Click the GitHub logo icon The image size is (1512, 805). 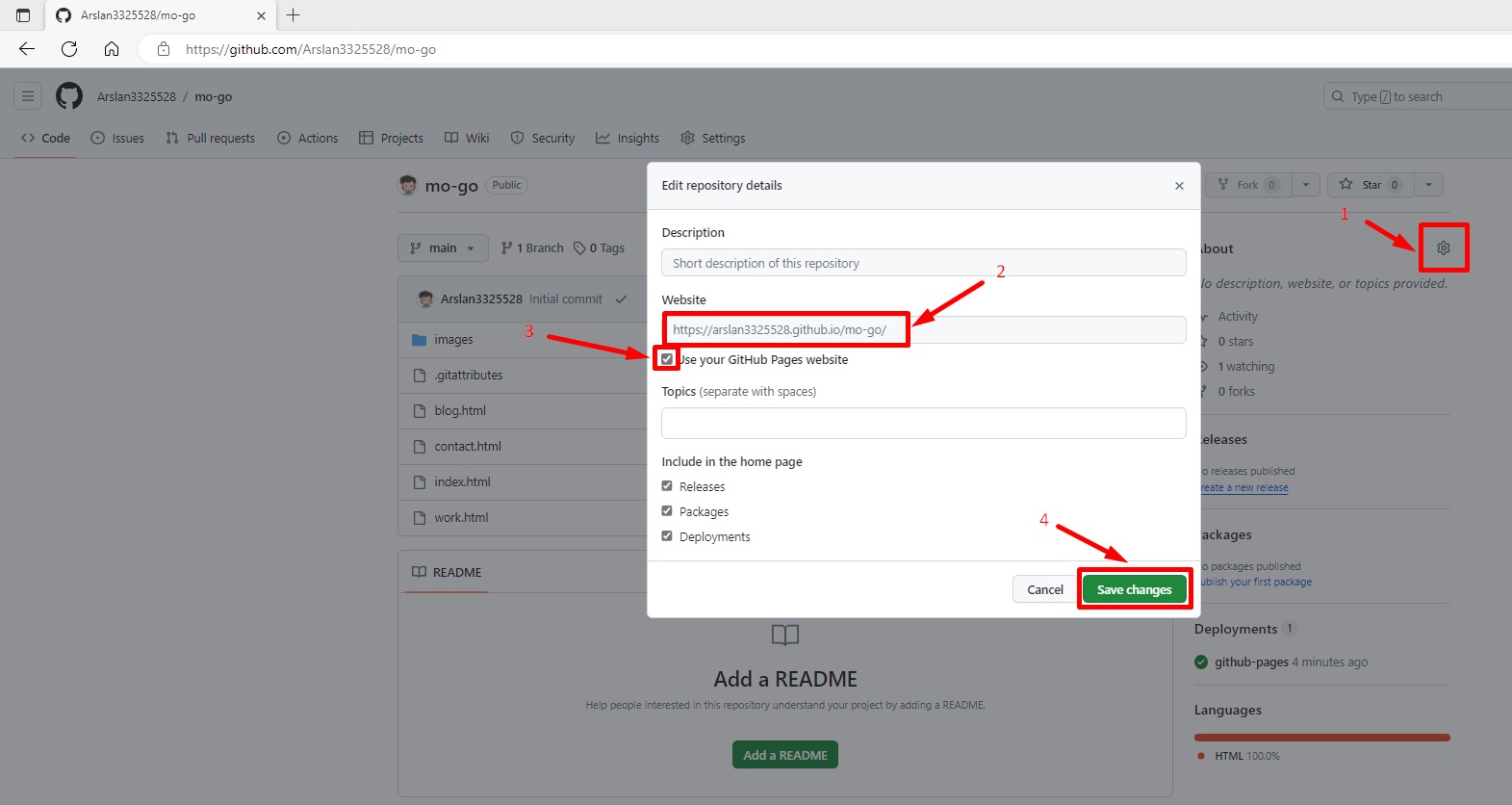click(x=69, y=96)
